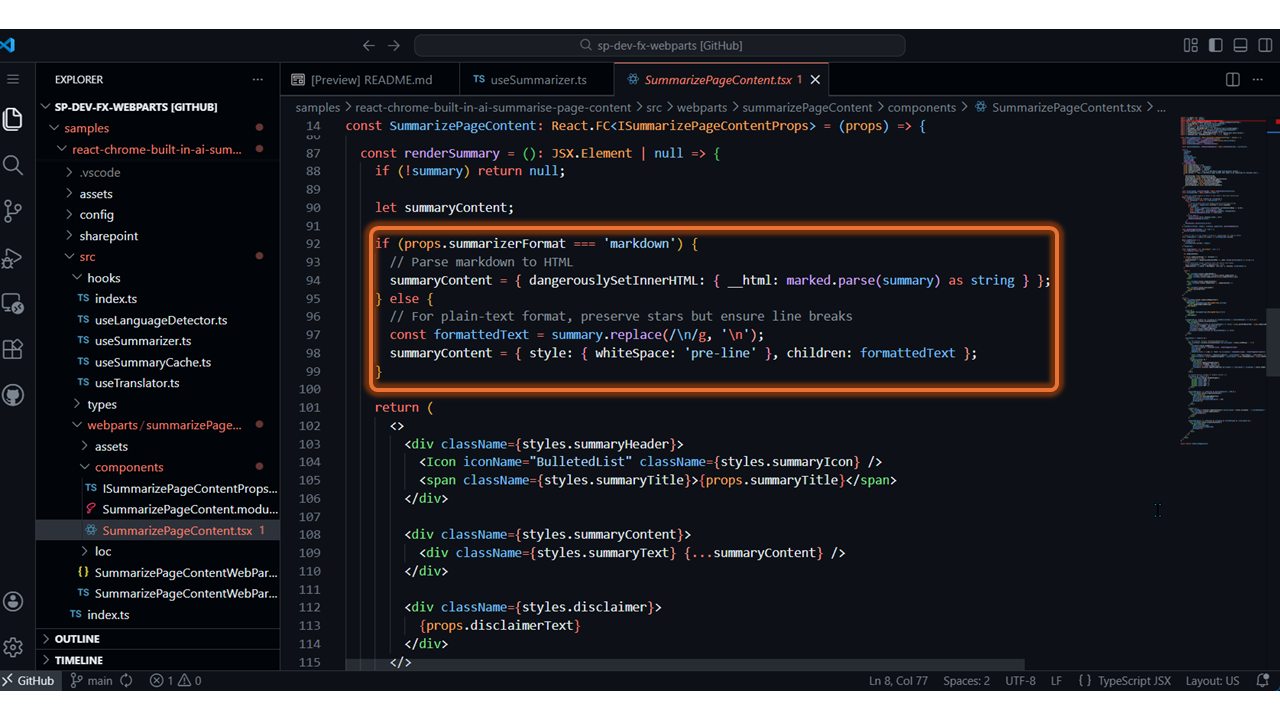This screenshot has width=1280, height=720.
Task: Collapse the hooks folder
Action: point(103,278)
